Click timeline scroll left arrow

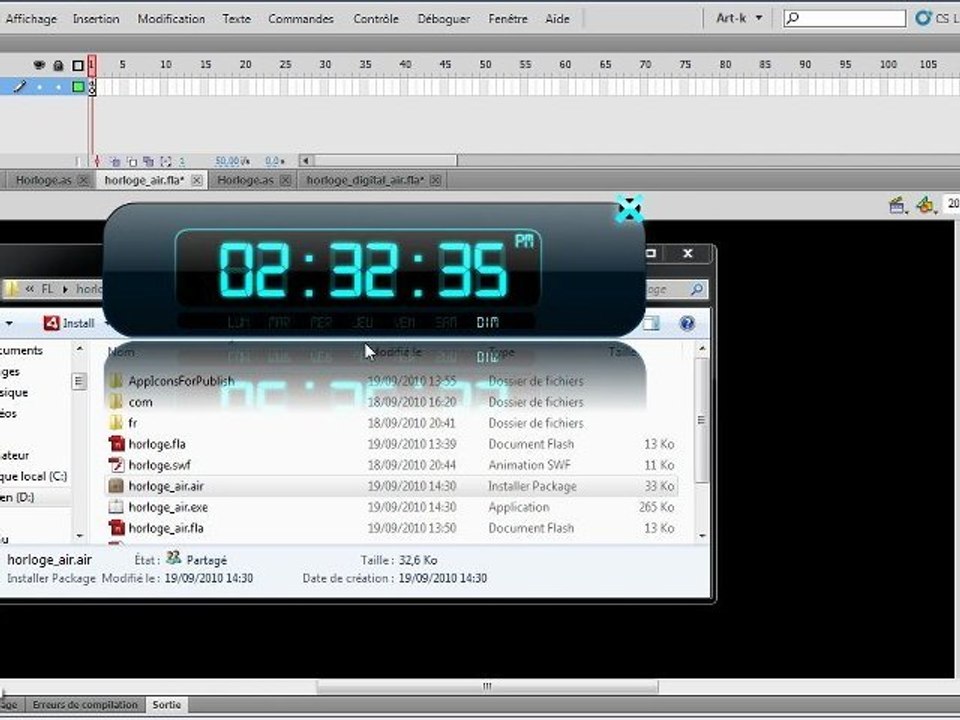306,161
